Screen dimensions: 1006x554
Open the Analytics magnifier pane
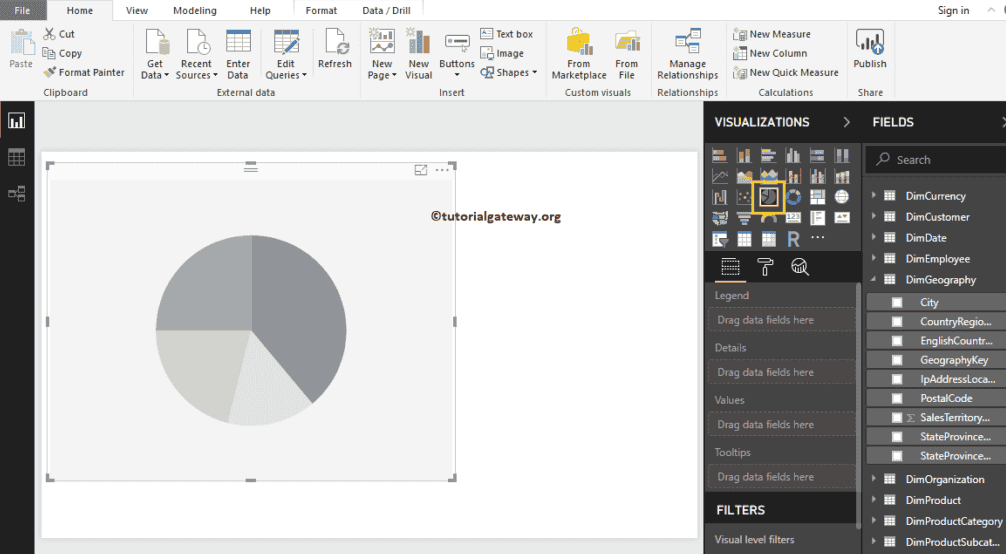pos(800,266)
